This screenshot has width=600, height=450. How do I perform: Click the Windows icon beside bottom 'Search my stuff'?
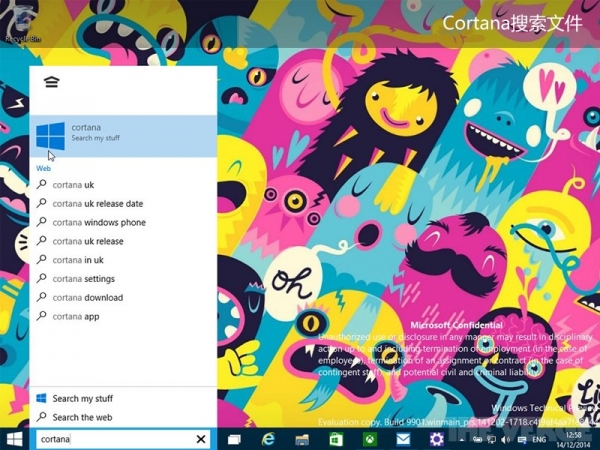coord(41,398)
